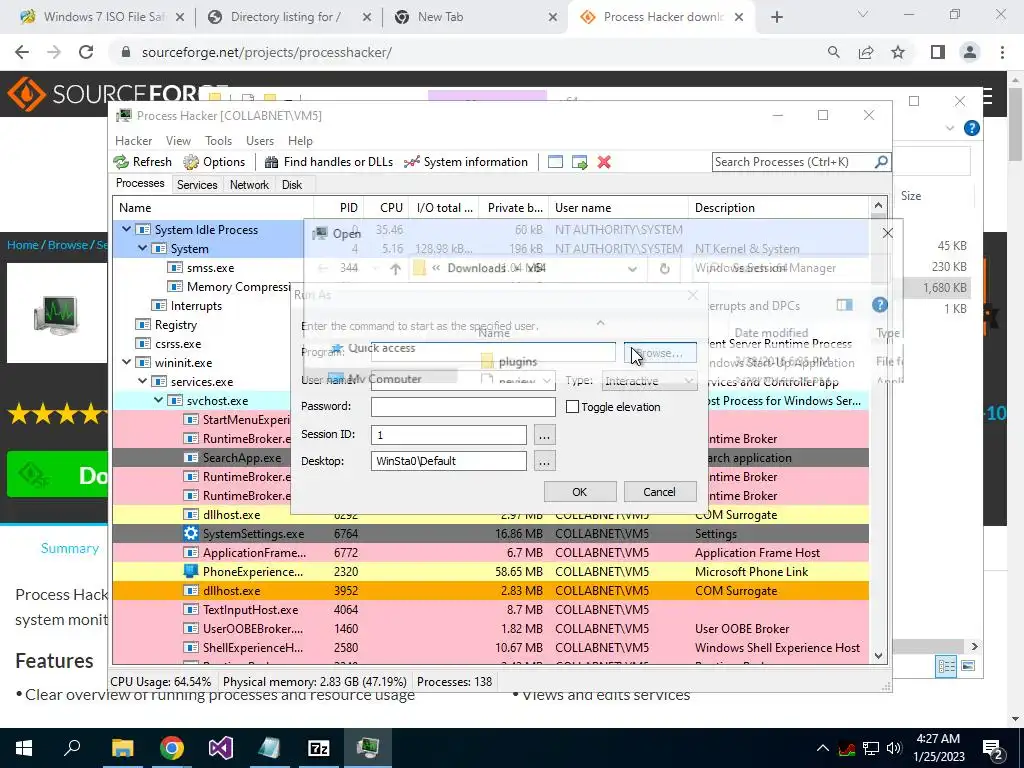This screenshot has height=768, width=1024.
Task: Select the orange dllhost.exe row PID 3952
Action: pyautogui.click(x=490, y=590)
